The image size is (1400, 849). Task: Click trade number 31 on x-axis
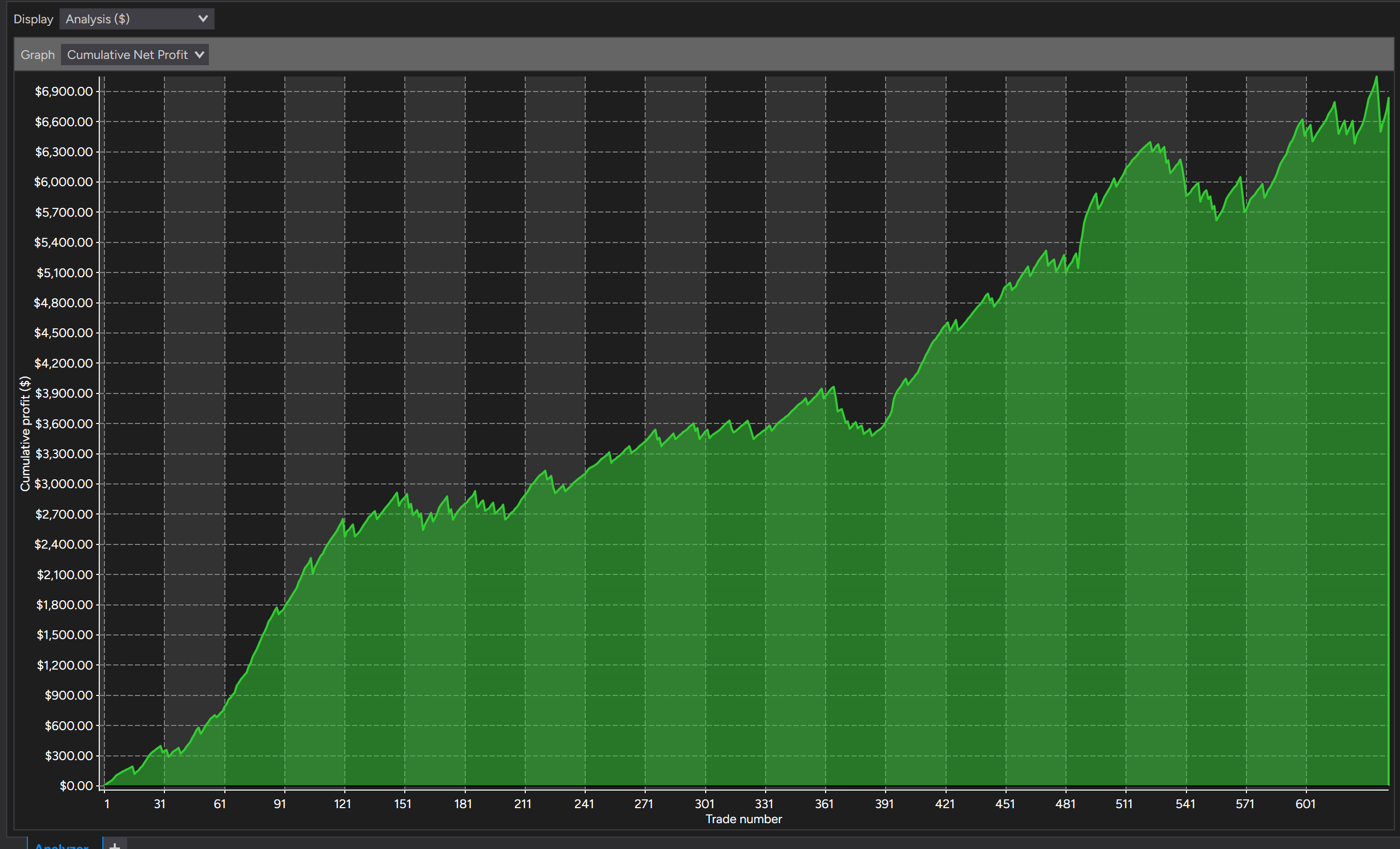pyautogui.click(x=160, y=804)
